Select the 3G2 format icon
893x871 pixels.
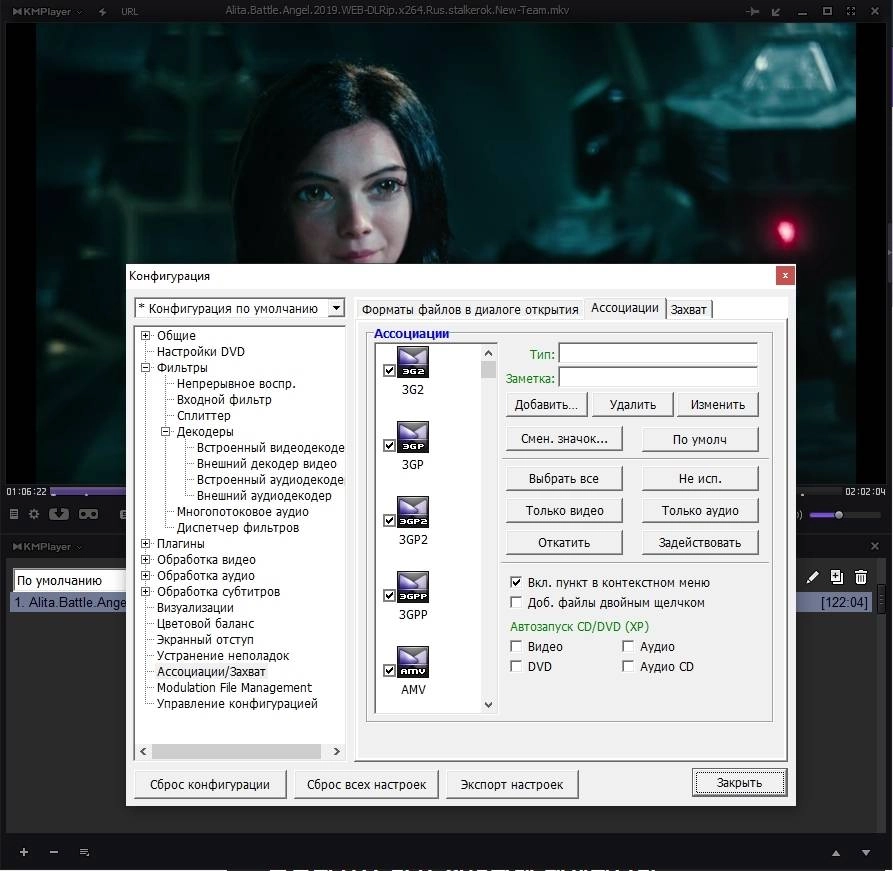click(413, 362)
